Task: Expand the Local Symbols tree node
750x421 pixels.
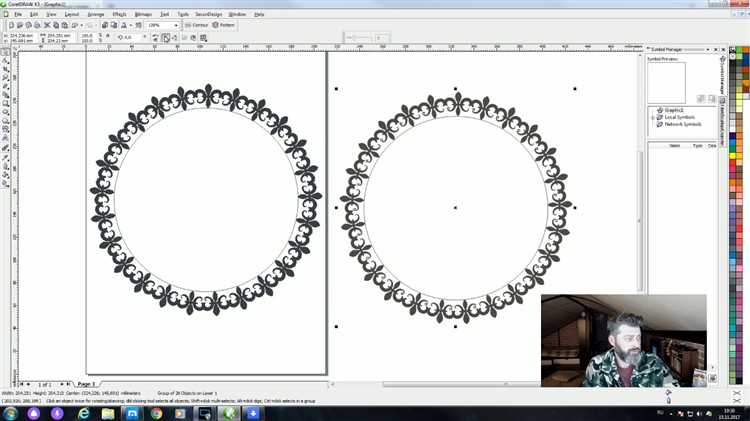Action: tap(653, 117)
